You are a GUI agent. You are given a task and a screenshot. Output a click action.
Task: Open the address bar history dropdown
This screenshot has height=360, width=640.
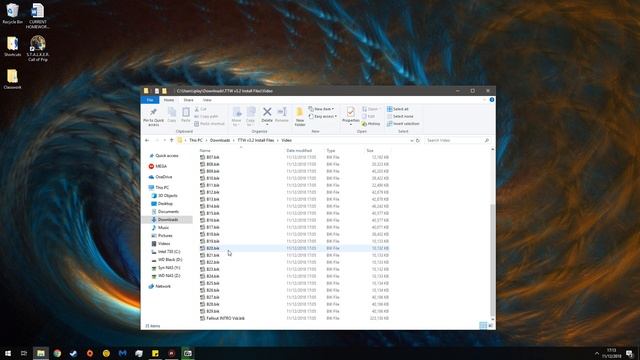(x=411, y=140)
